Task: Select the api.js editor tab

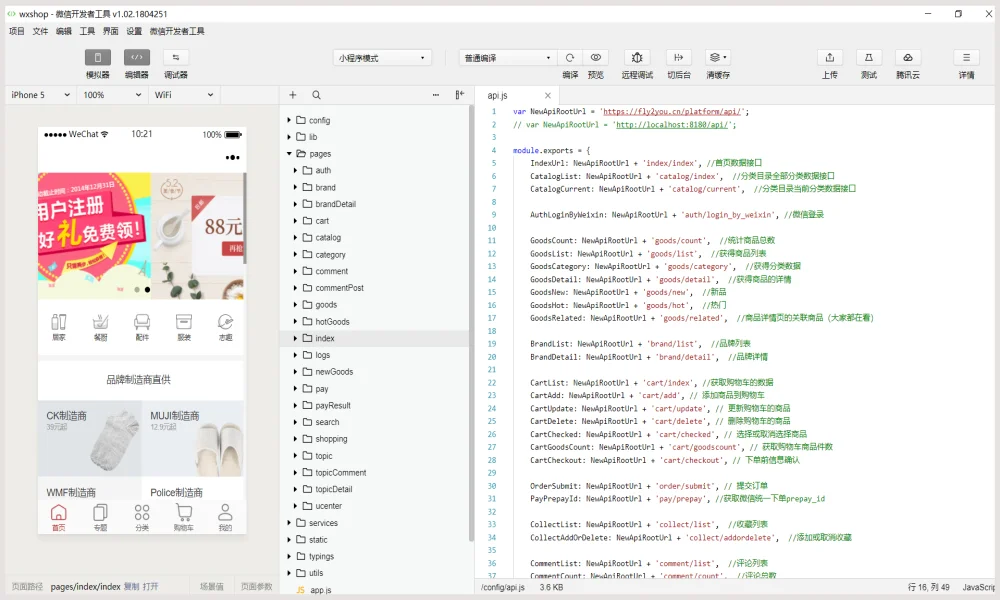Action: 497,95
